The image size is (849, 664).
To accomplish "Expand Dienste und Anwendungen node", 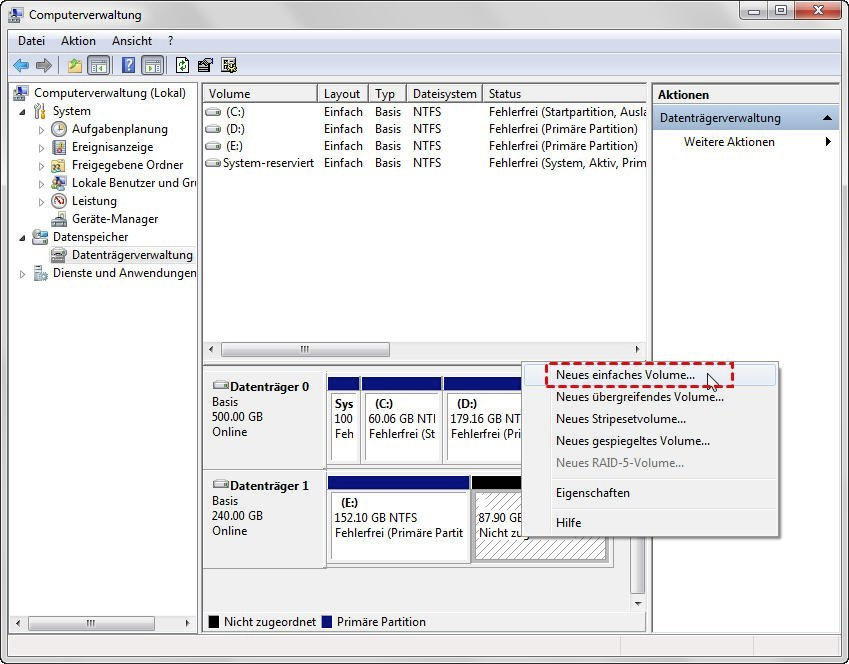I will tap(22, 274).
